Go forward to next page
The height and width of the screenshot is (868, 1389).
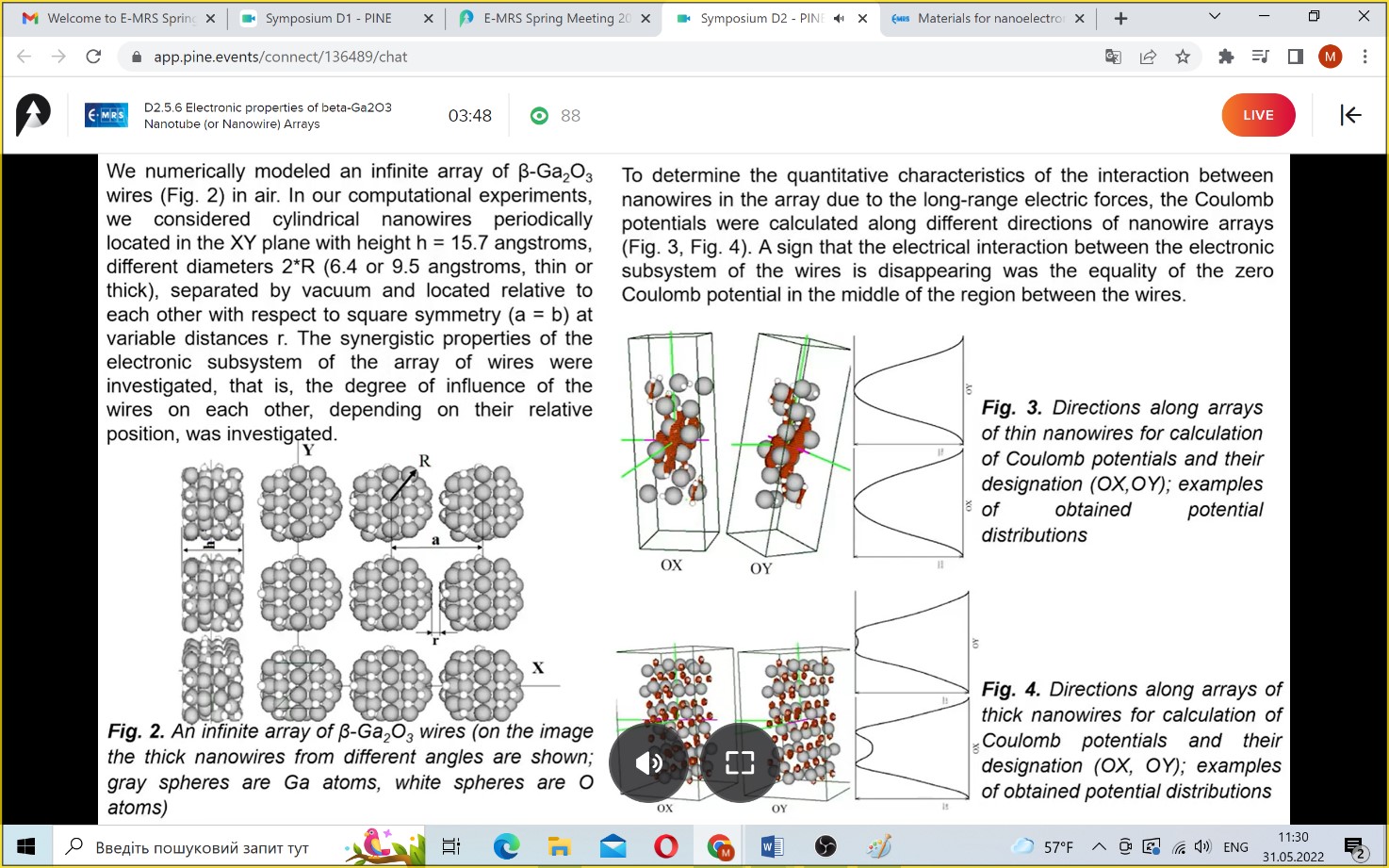[58, 57]
